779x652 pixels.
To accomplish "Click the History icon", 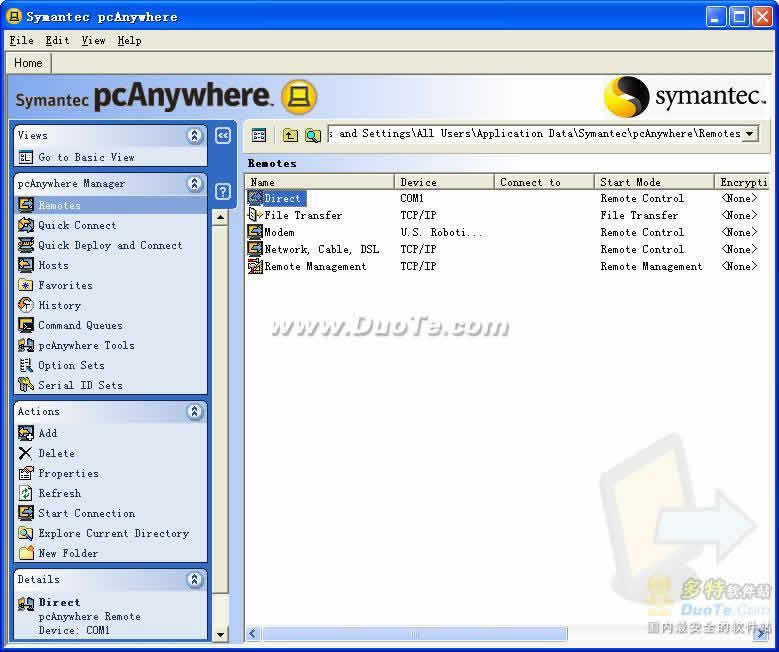I will pos(26,305).
